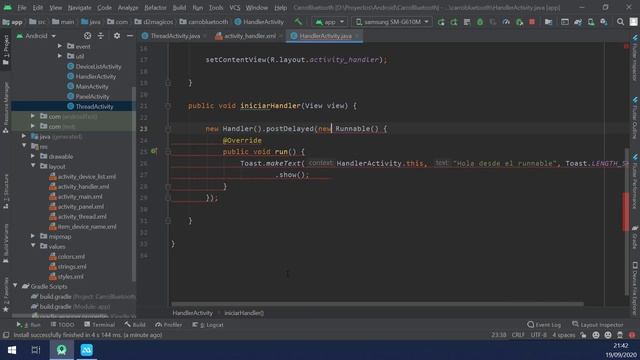Open the AVD Manager device icon
Image resolution: width=640 pixels, height=360 pixels.
coord(591,22)
